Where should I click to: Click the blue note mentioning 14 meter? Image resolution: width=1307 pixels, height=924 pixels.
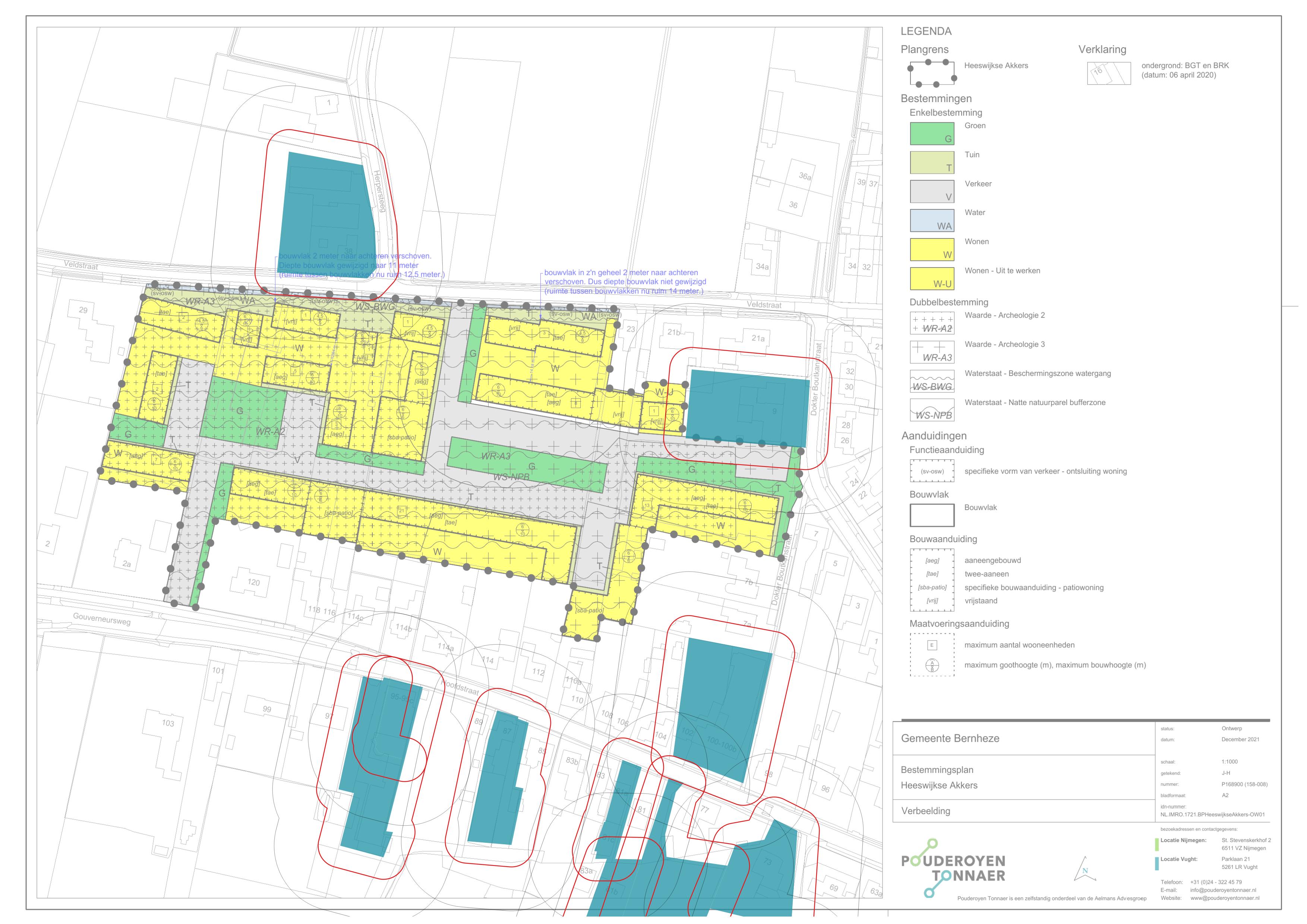click(625, 282)
